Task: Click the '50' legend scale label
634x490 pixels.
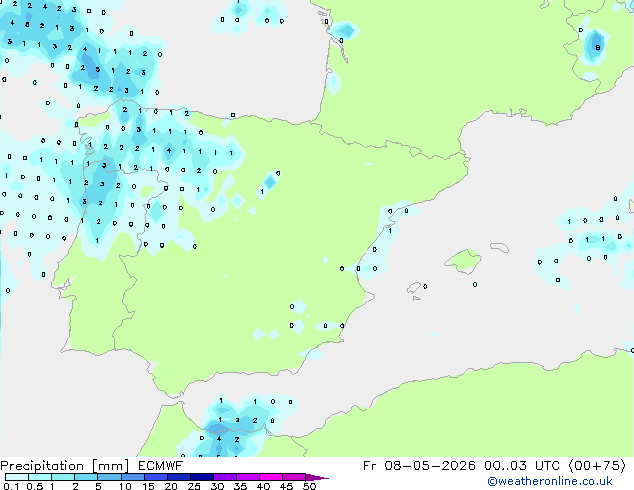Action: pos(309,486)
